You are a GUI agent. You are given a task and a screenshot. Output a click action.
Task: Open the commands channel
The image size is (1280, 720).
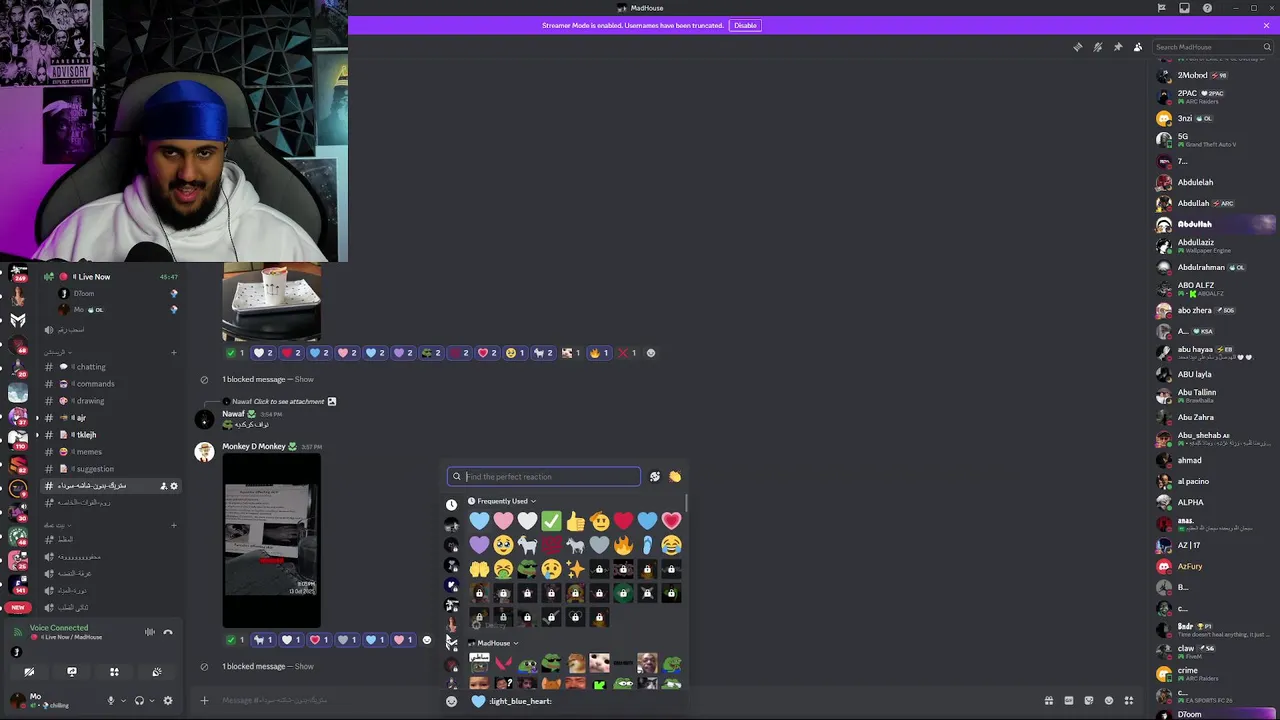(x=109, y=384)
